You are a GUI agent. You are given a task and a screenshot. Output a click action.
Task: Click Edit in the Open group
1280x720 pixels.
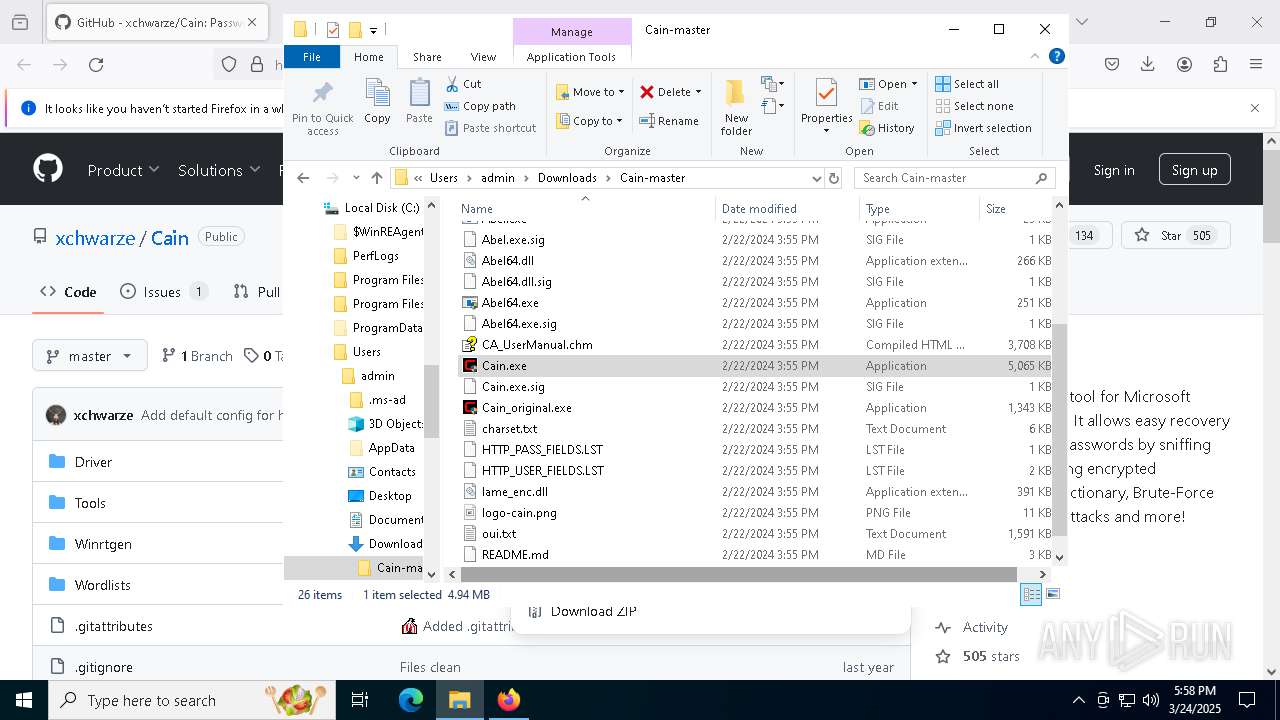879,106
